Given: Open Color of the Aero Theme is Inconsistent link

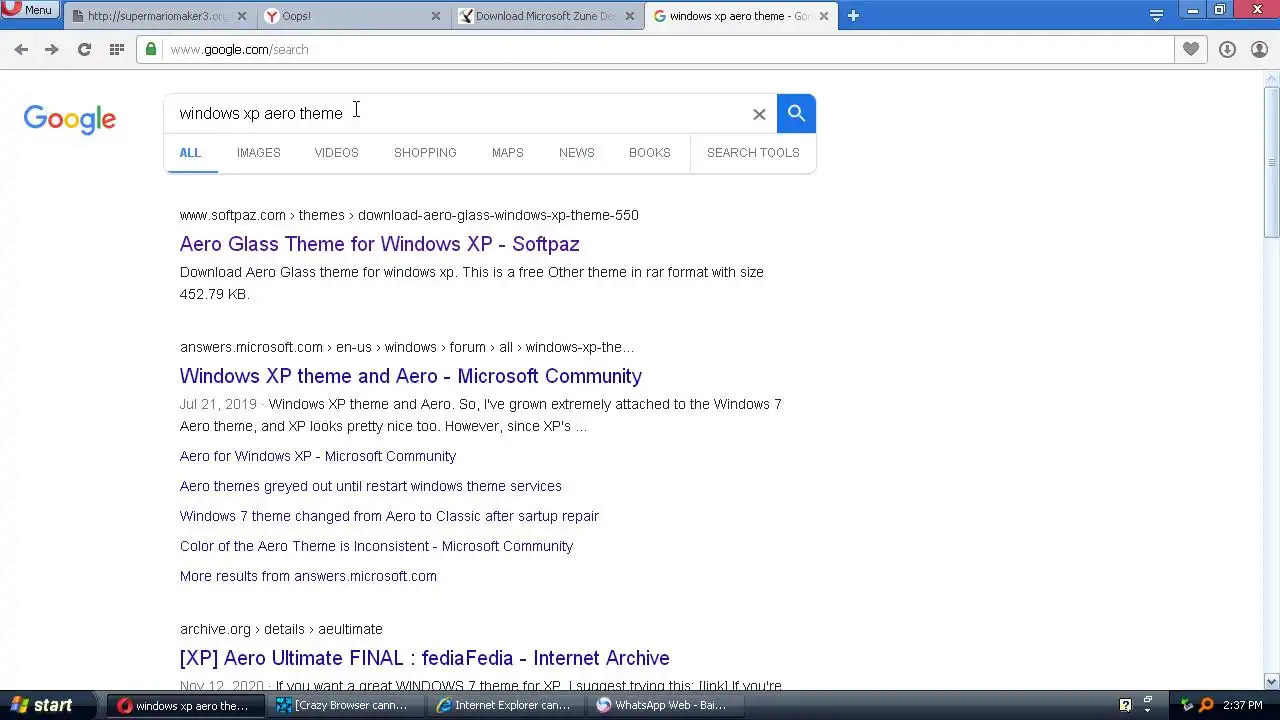Looking at the screenshot, I should coord(376,546).
